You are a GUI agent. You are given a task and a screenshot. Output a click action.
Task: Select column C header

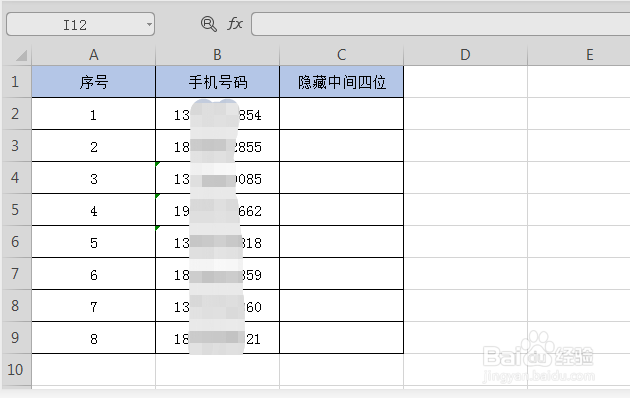342,55
